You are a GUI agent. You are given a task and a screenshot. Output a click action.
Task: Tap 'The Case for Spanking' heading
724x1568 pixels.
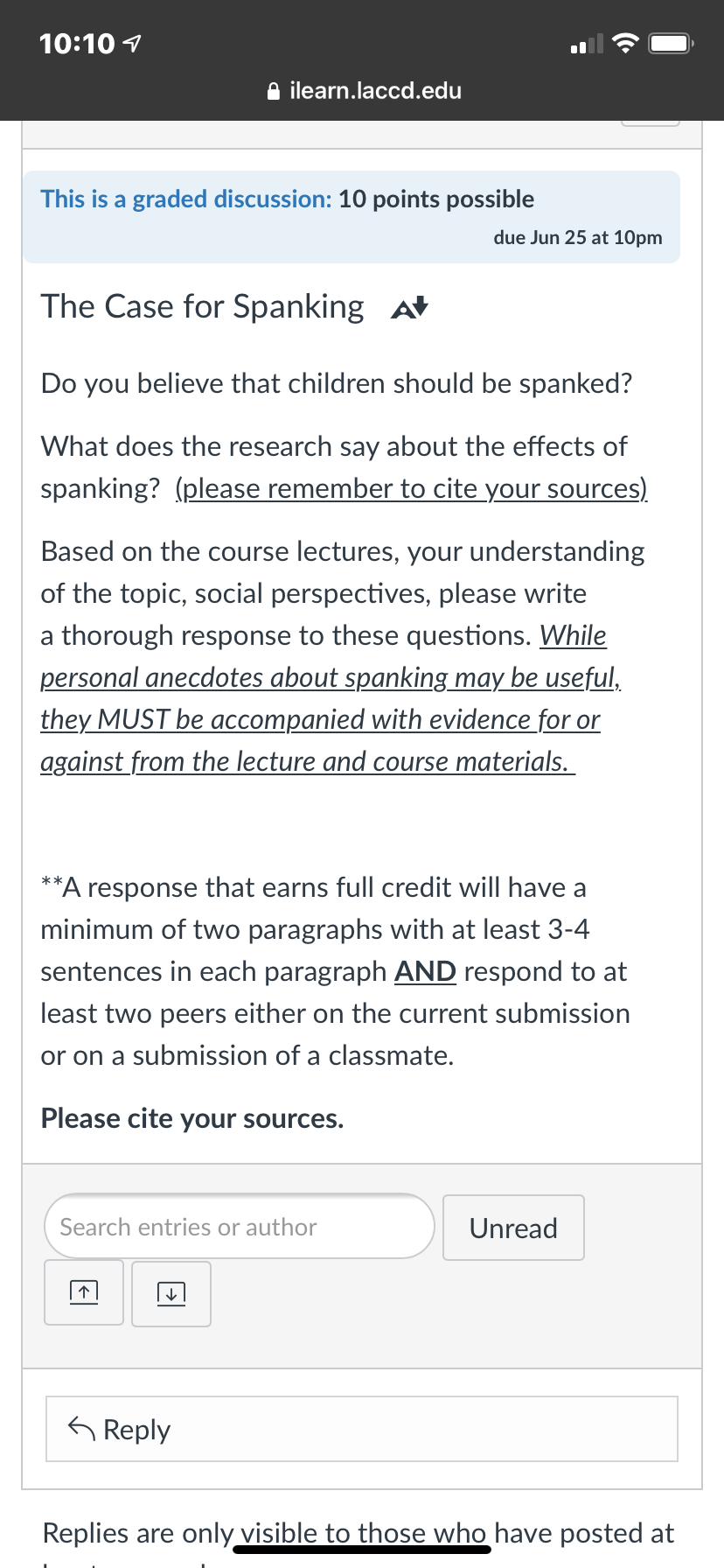(202, 307)
